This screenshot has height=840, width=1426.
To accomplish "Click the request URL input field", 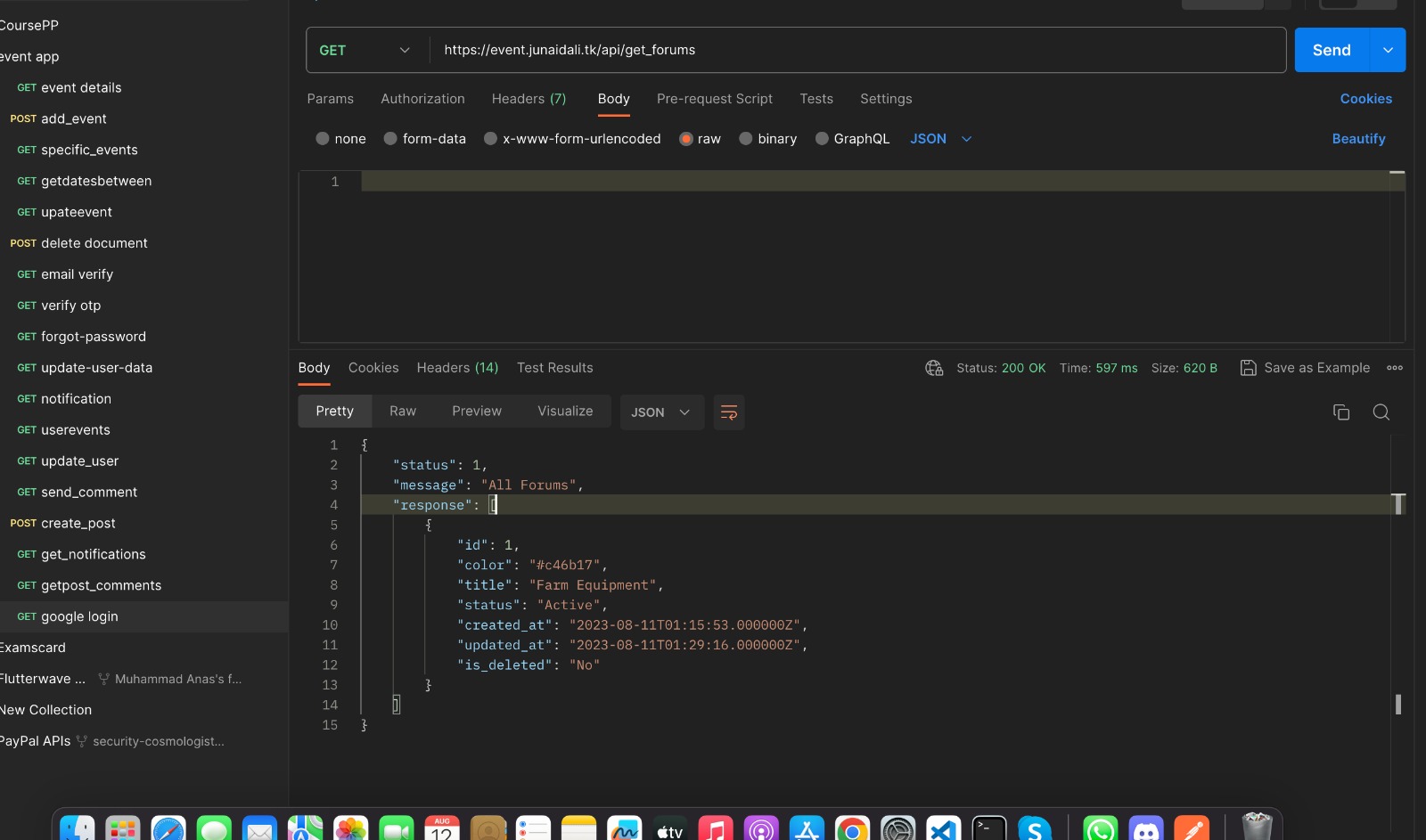I will pyautogui.click(x=856, y=51).
